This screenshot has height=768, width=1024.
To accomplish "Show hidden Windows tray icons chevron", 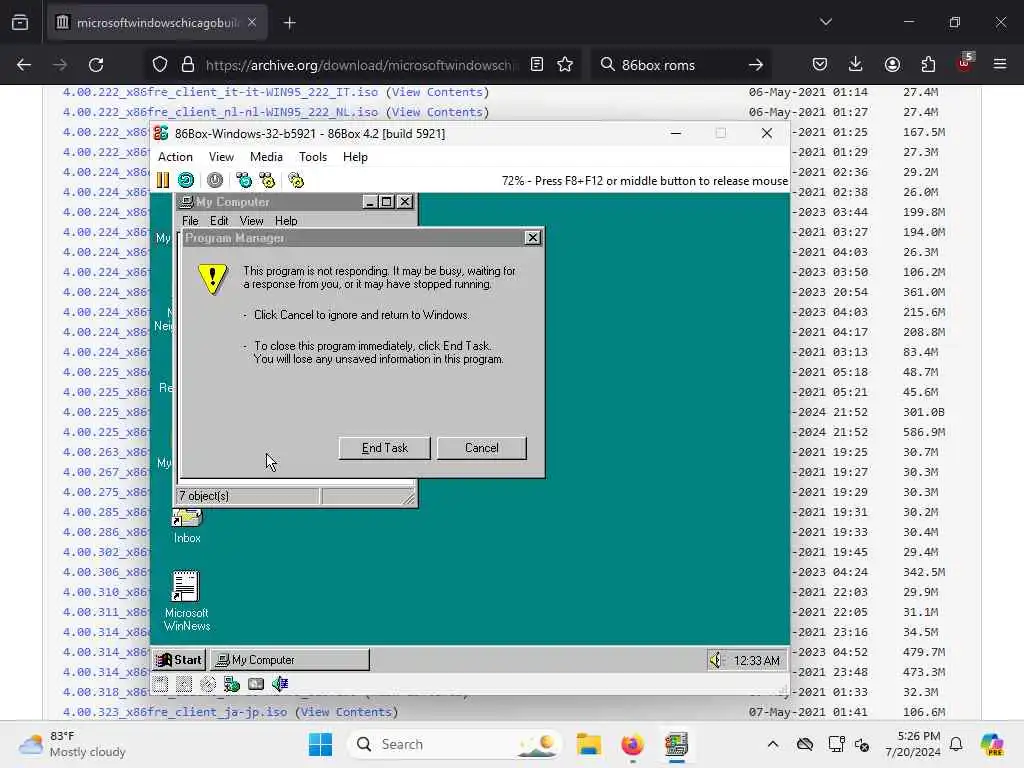I will pos(773,744).
